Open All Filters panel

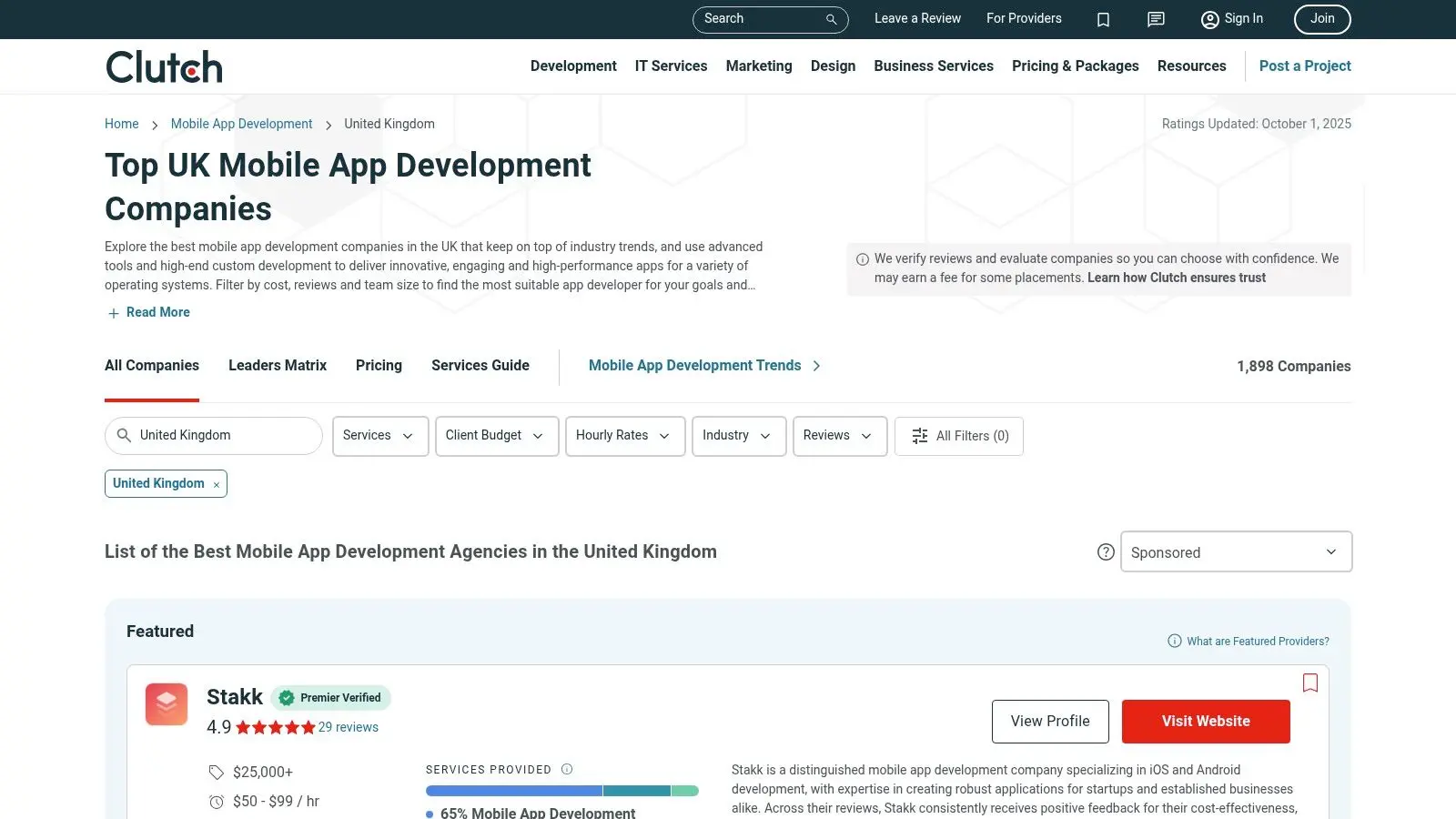point(959,436)
